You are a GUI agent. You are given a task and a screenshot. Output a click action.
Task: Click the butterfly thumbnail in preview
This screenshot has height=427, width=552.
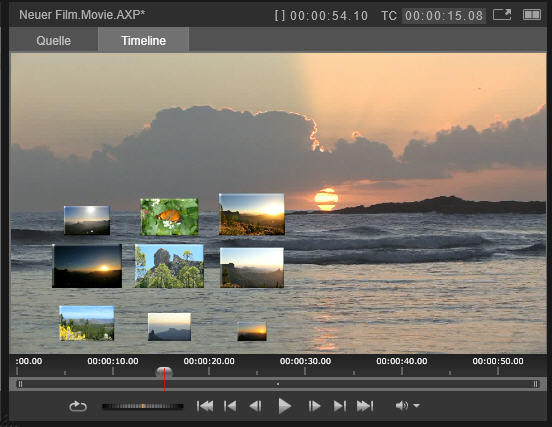pyautogui.click(x=169, y=217)
